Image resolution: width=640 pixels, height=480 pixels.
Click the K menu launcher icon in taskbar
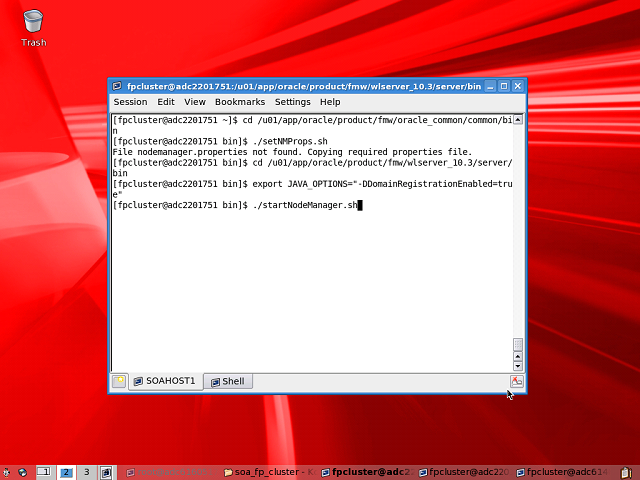[x=7, y=473]
